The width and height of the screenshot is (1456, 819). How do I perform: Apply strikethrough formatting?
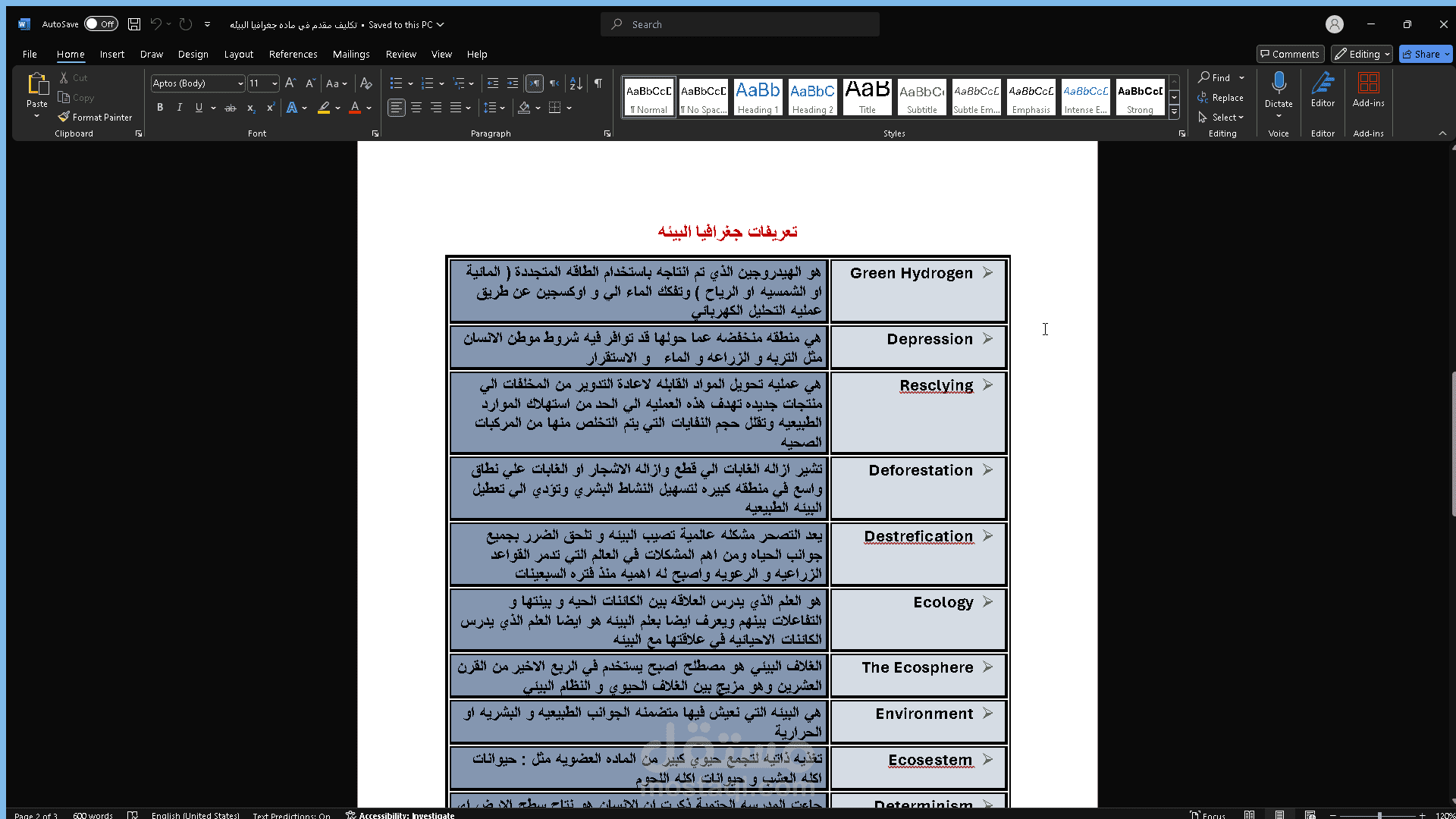pos(231,108)
